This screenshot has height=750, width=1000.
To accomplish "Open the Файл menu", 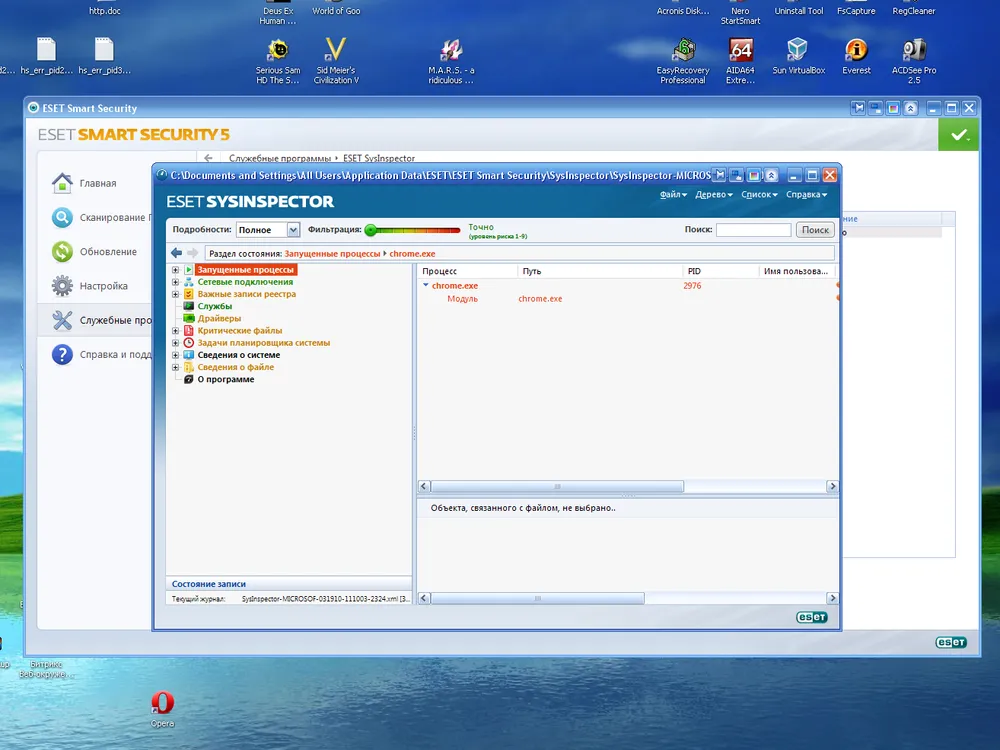I will tap(673, 195).
